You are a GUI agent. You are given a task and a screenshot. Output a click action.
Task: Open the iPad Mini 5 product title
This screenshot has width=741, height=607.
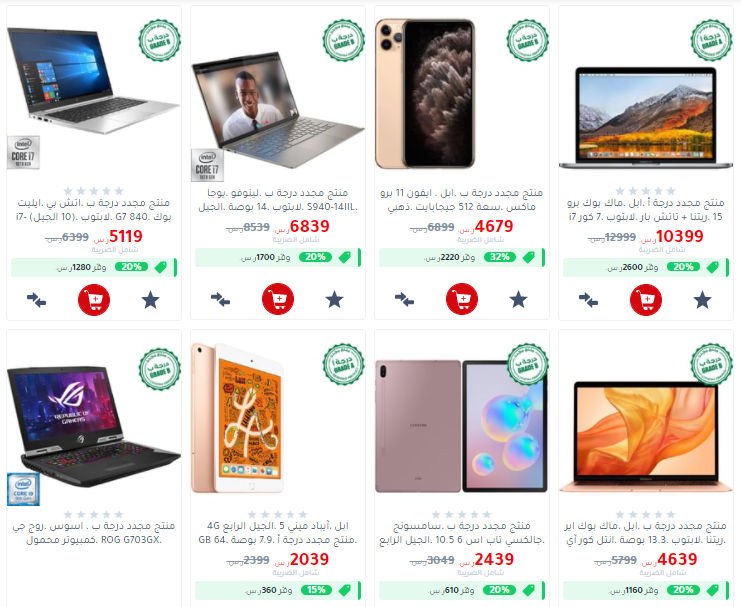[278, 533]
